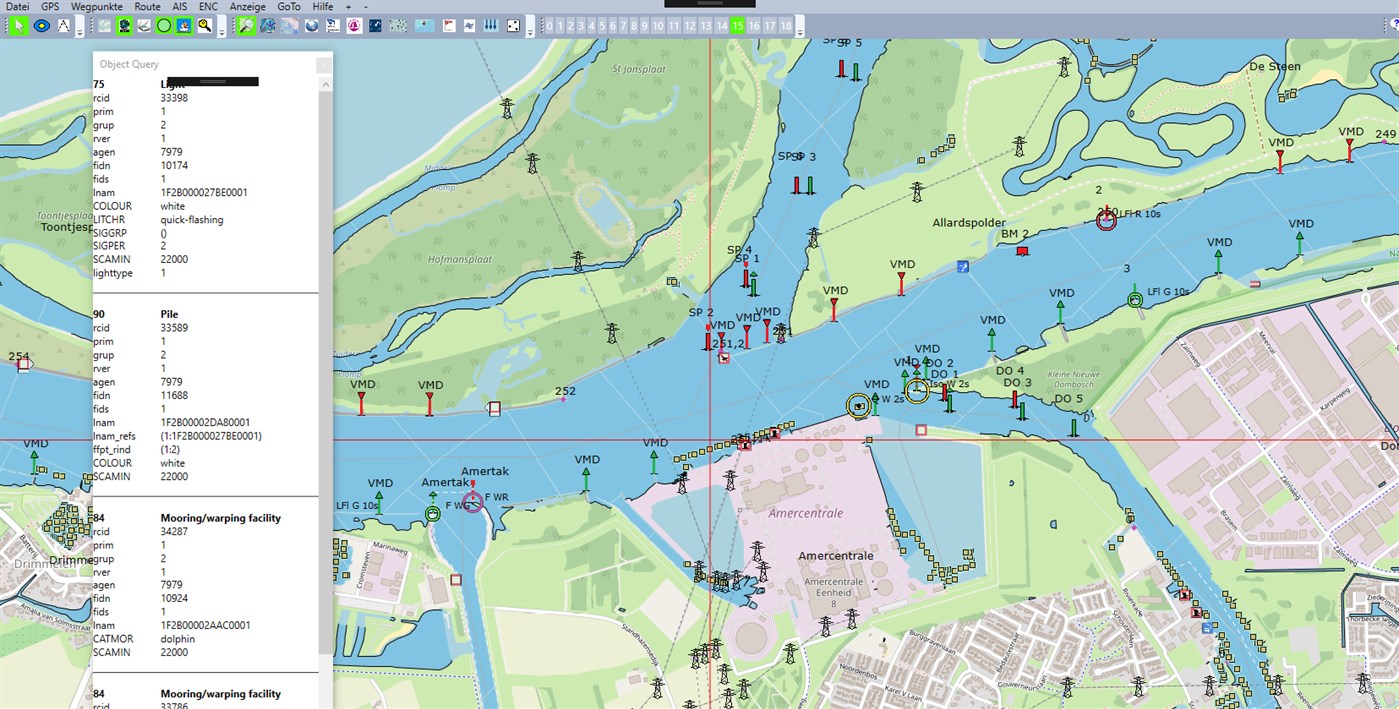
Task: Click the globe icon on the toolbar
Action: tap(311, 25)
